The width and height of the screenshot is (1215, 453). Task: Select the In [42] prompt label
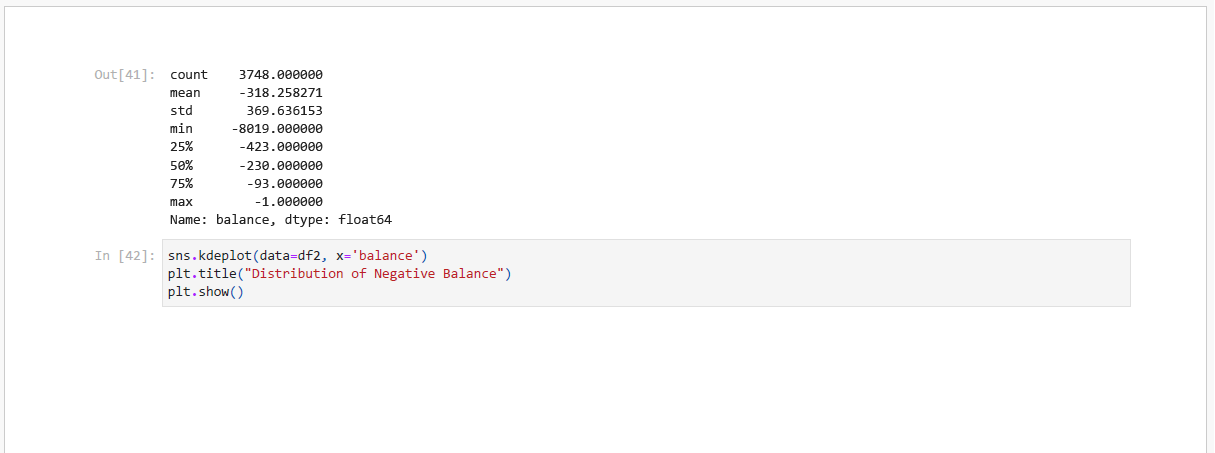click(x=125, y=256)
